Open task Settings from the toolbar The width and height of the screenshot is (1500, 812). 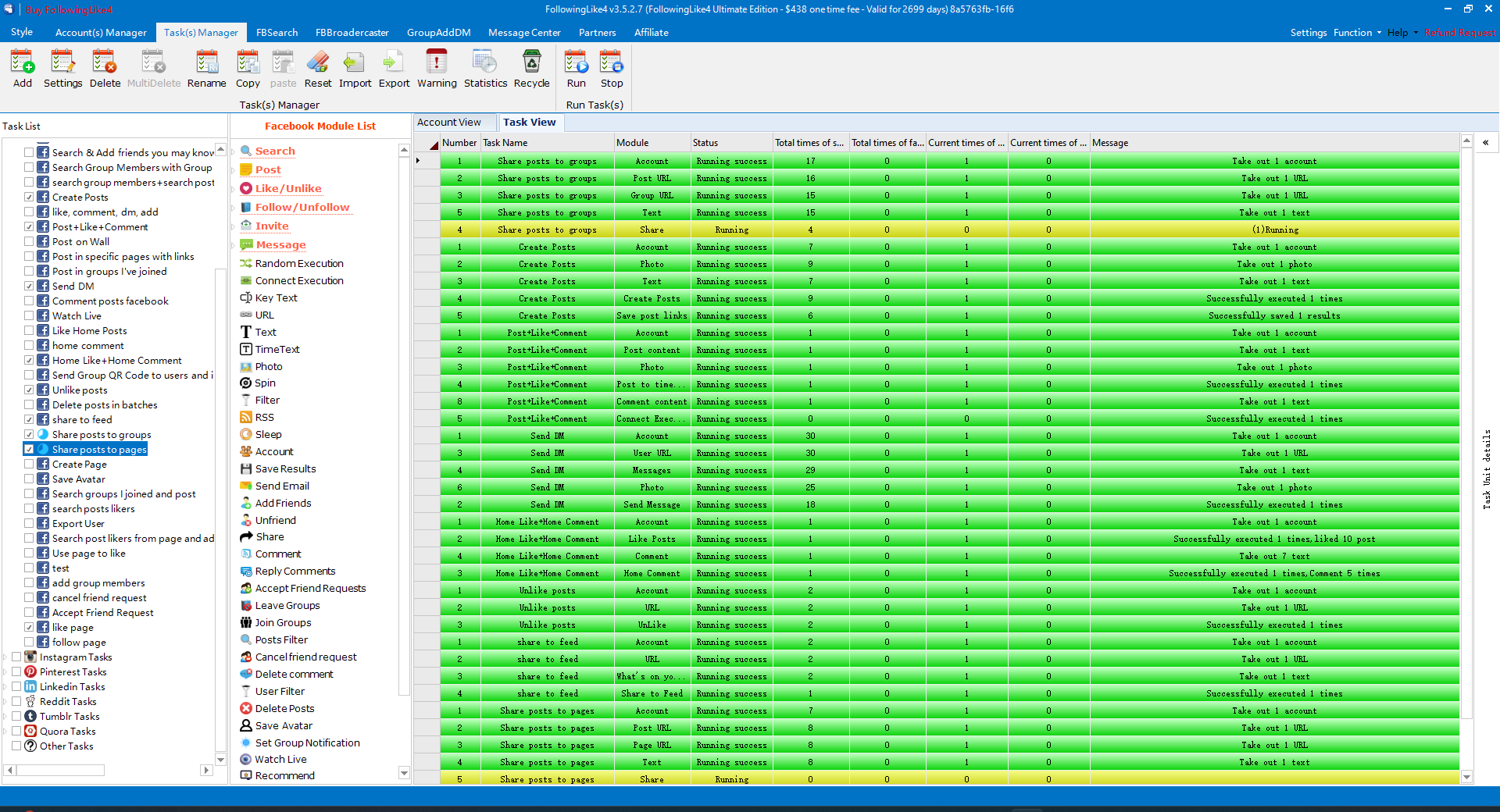(62, 69)
